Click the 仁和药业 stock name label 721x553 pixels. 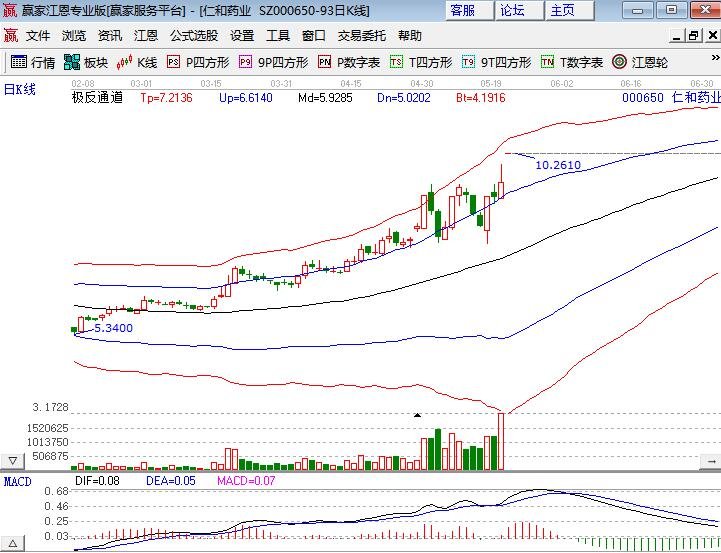click(694, 98)
